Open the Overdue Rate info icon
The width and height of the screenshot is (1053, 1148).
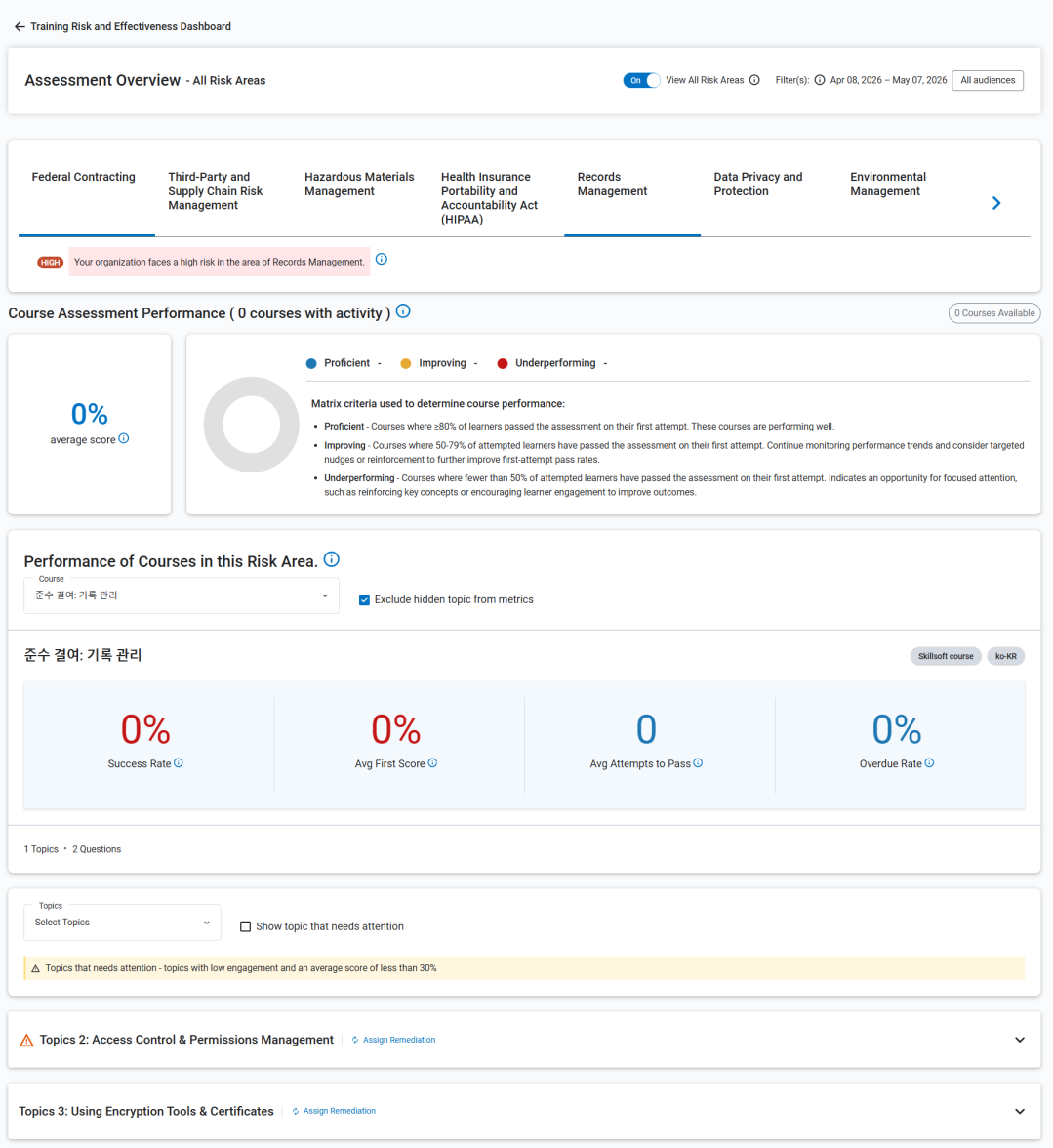pyautogui.click(x=929, y=763)
